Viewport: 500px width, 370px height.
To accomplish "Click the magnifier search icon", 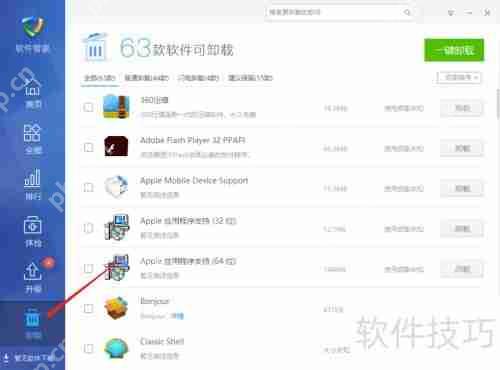I will [407, 12].
